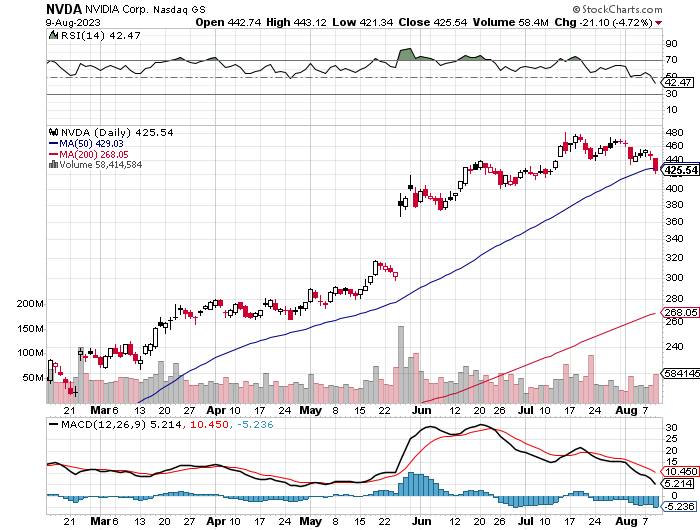Click the Jun label on price axis

(421, 410)
